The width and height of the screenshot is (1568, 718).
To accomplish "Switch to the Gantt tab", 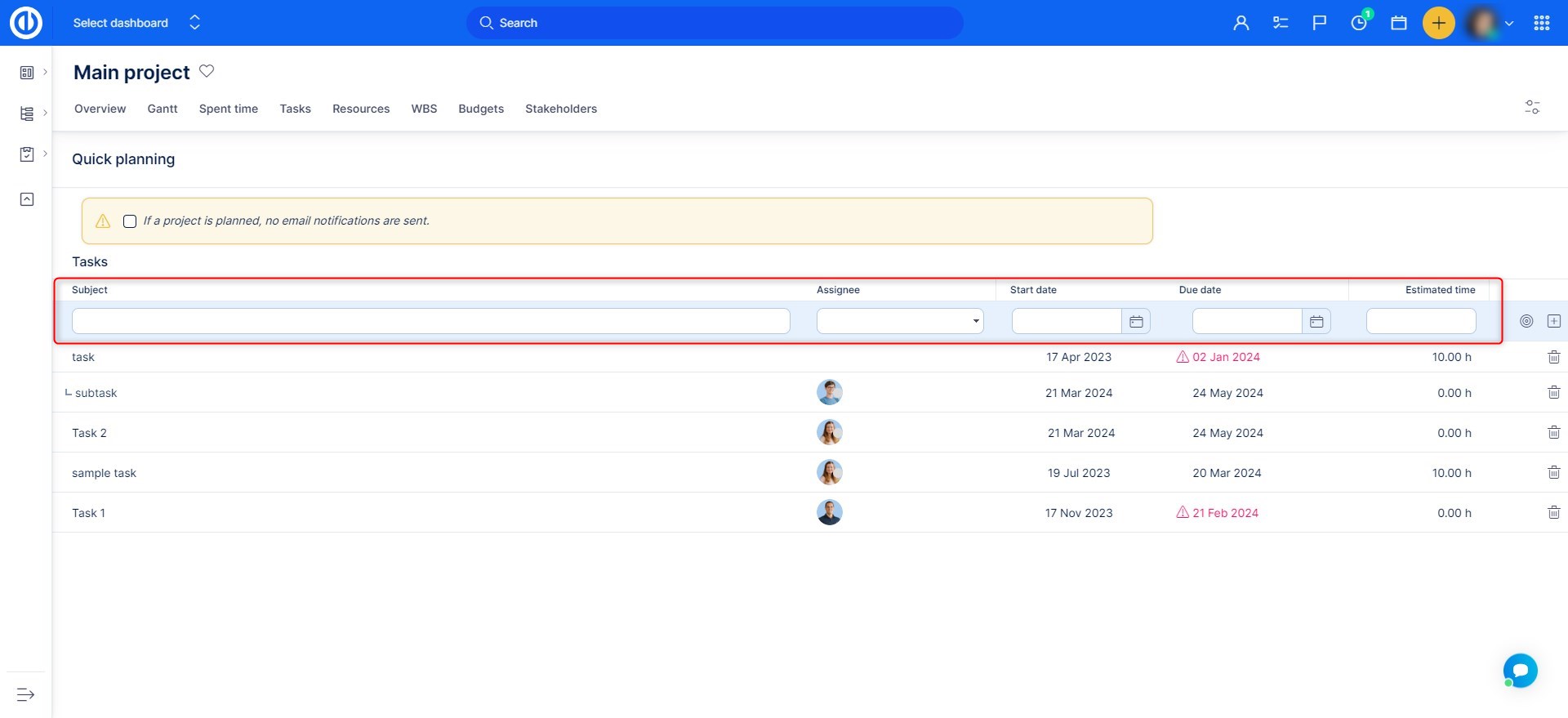I will [x=162, y=109].
